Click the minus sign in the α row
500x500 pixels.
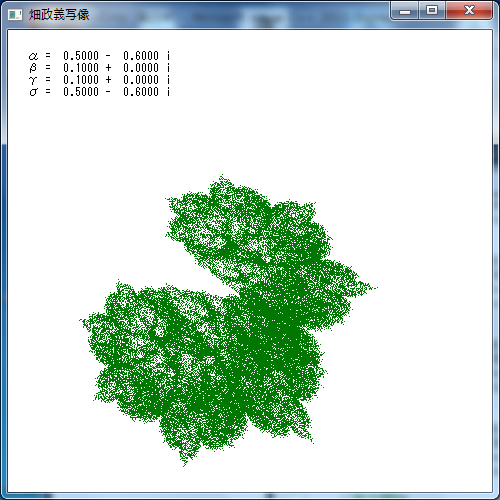pyautogui.click(x=108, y=56)
